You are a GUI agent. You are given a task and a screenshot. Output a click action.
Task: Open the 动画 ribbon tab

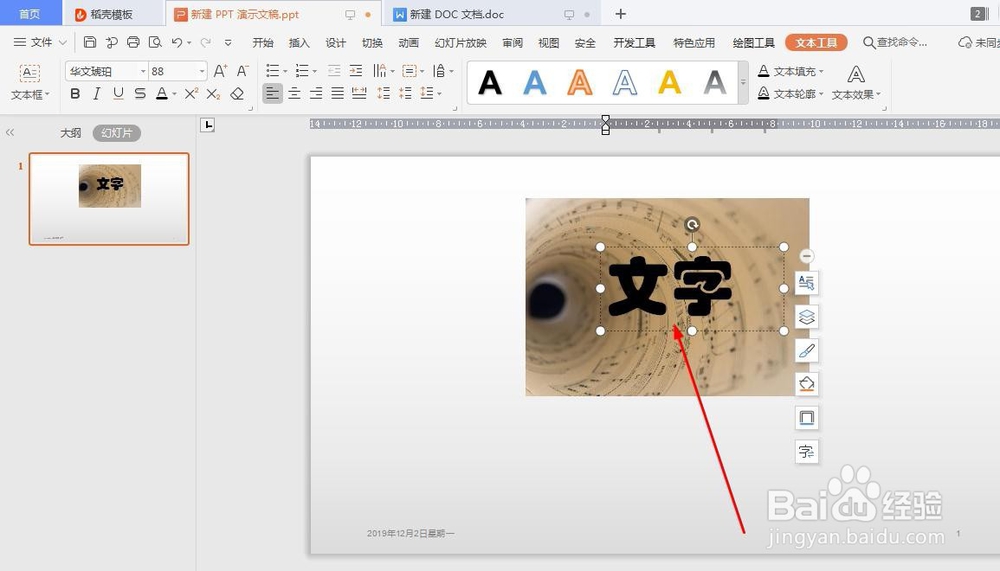408,43
